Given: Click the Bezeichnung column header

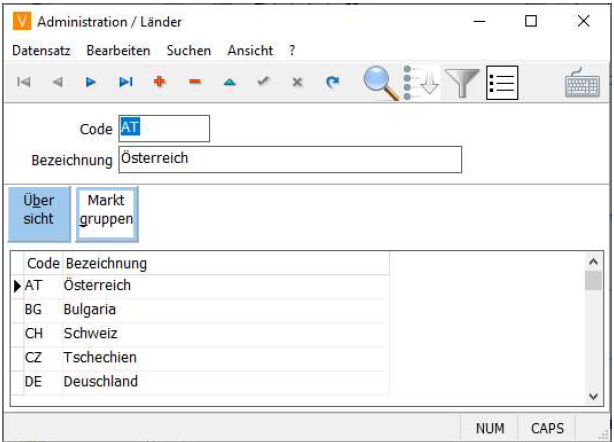Looking at the screenshot, I should (x=105, y=263).
